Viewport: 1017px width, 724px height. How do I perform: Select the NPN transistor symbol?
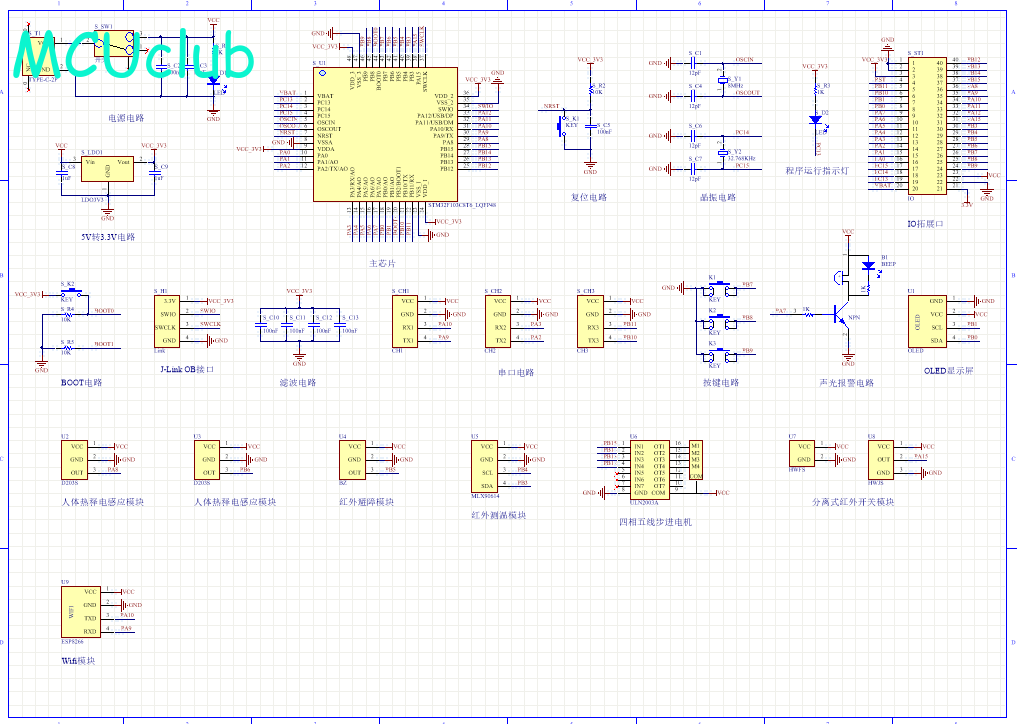pos(841,317)
